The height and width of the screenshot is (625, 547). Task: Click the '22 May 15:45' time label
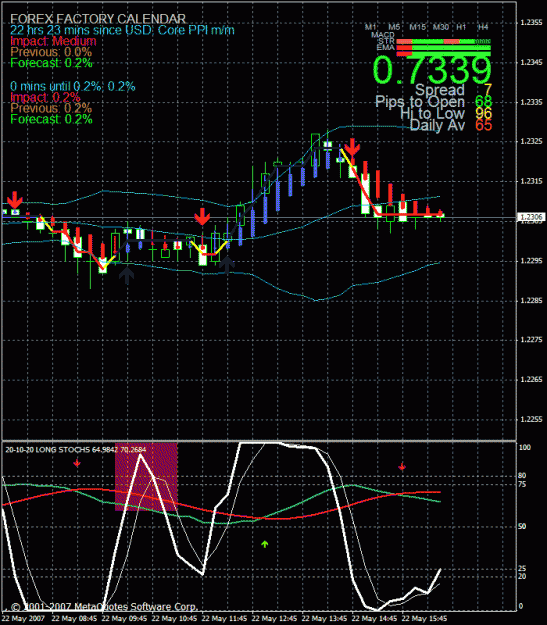tap(424, 619)
